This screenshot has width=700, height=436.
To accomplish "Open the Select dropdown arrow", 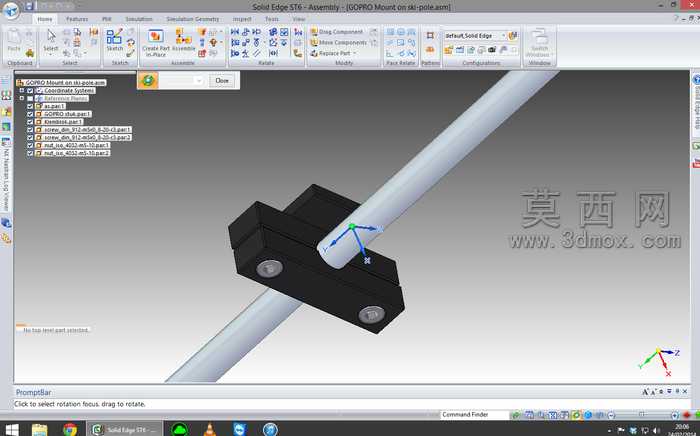I will [x=50, y=54].
